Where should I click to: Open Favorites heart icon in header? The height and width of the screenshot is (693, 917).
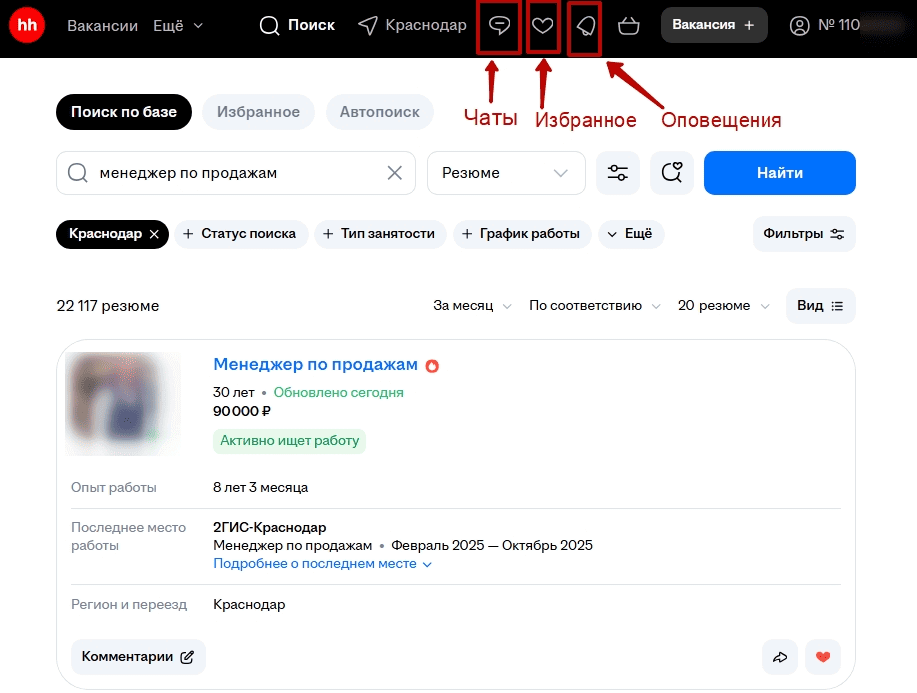point(542,26)
